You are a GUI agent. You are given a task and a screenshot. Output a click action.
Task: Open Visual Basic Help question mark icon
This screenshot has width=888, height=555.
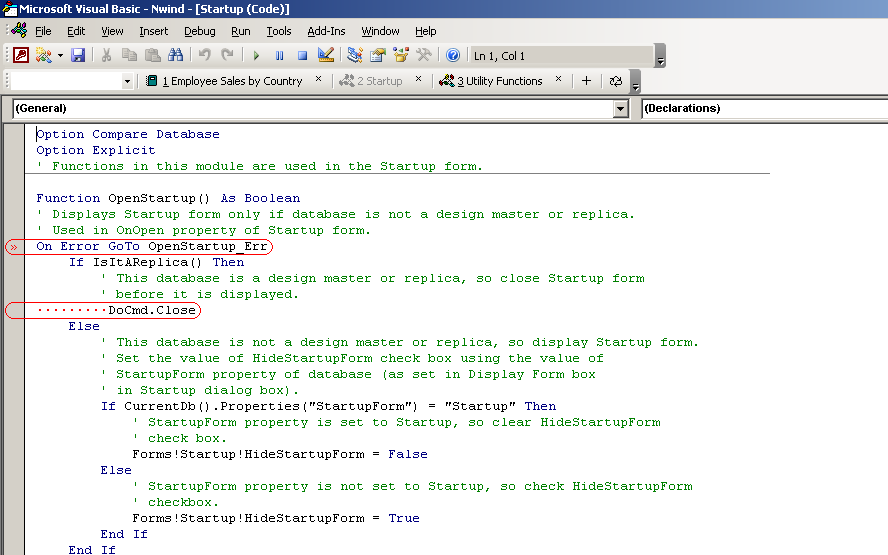[452, 55]
